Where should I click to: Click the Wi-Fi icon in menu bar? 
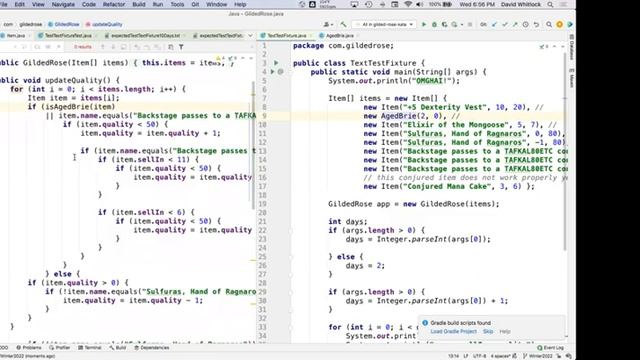pyautogui.click(x=408, y=4)
